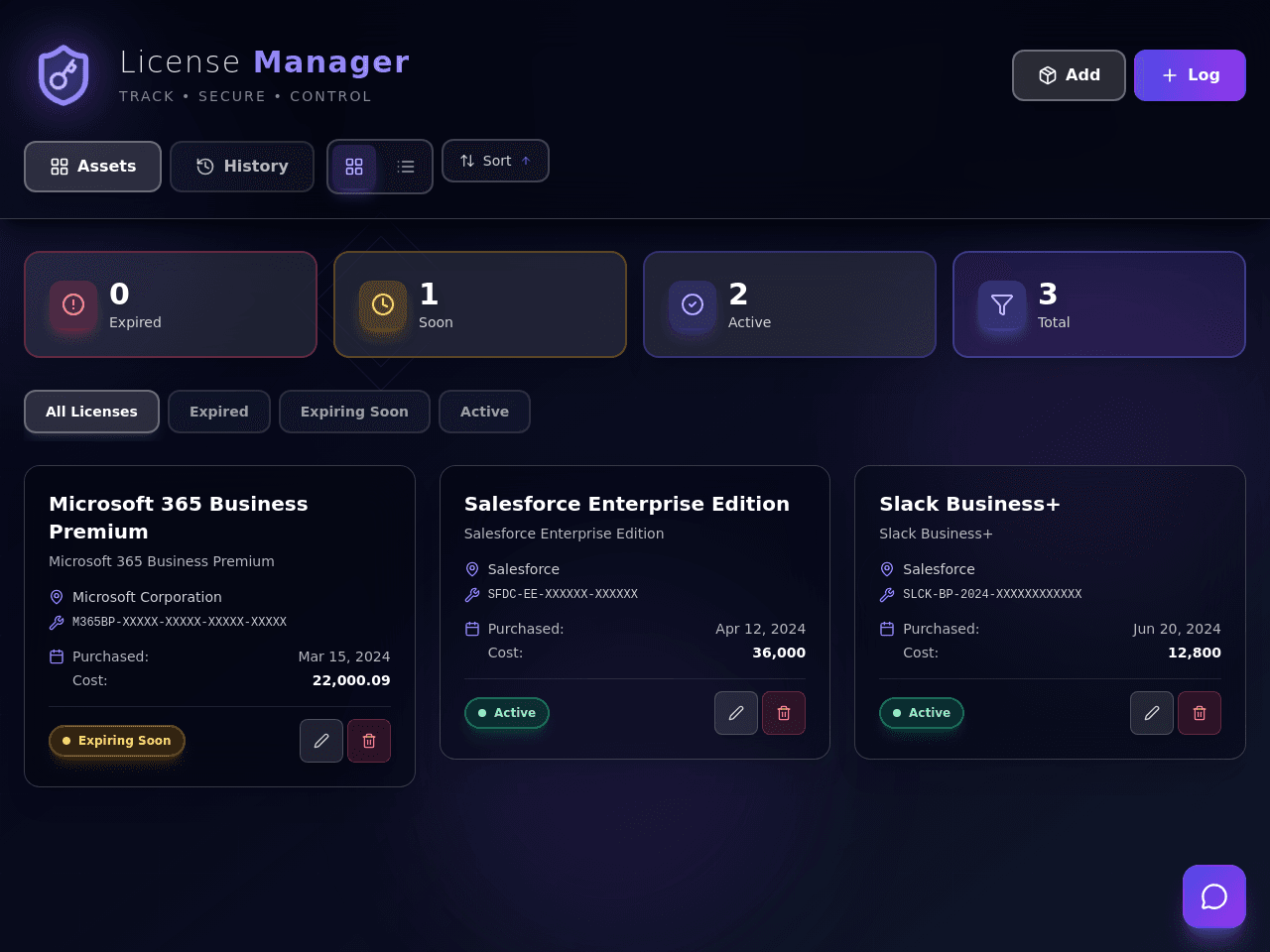Open the Assets tab
This screenshot has width=1270, height=952.
[92, 167]
